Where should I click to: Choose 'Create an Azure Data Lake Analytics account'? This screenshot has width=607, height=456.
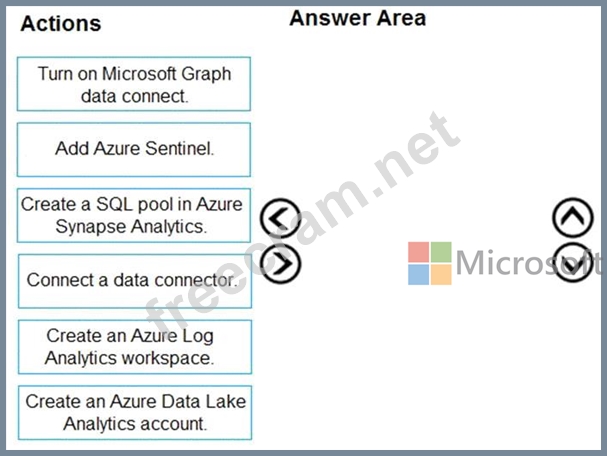pos(135,413)
